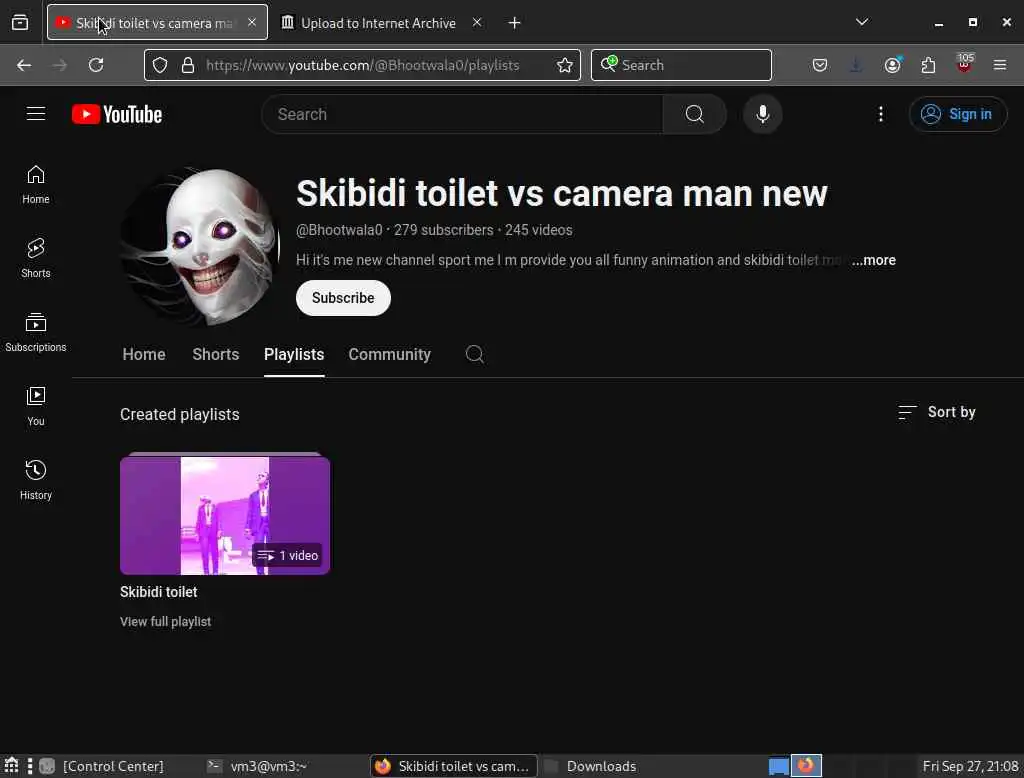The image size is (1024, 778).
Task: Open Firefox downloads panel
Action: 856,65
